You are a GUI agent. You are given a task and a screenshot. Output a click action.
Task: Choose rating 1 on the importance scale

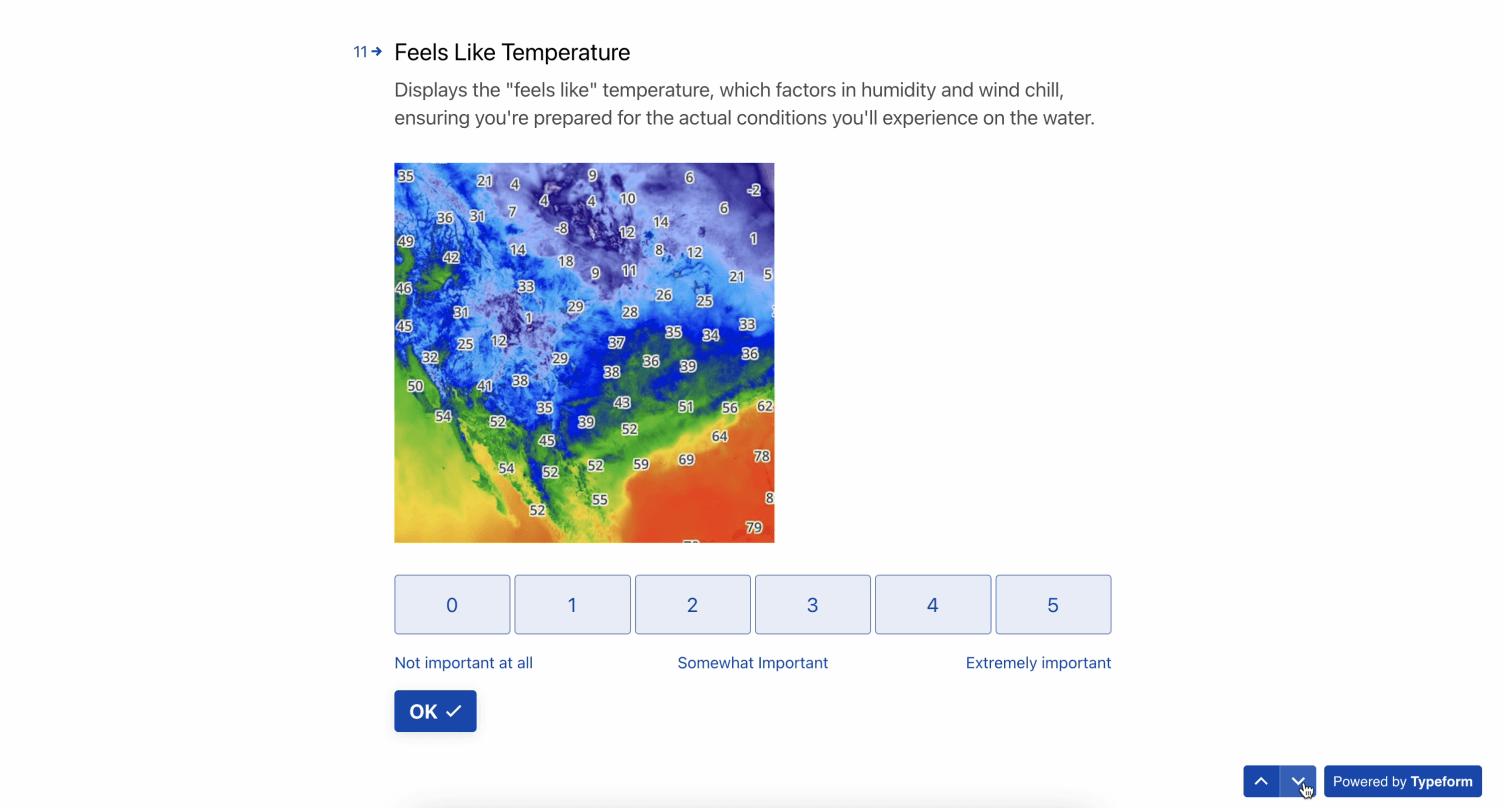(572, 604)
